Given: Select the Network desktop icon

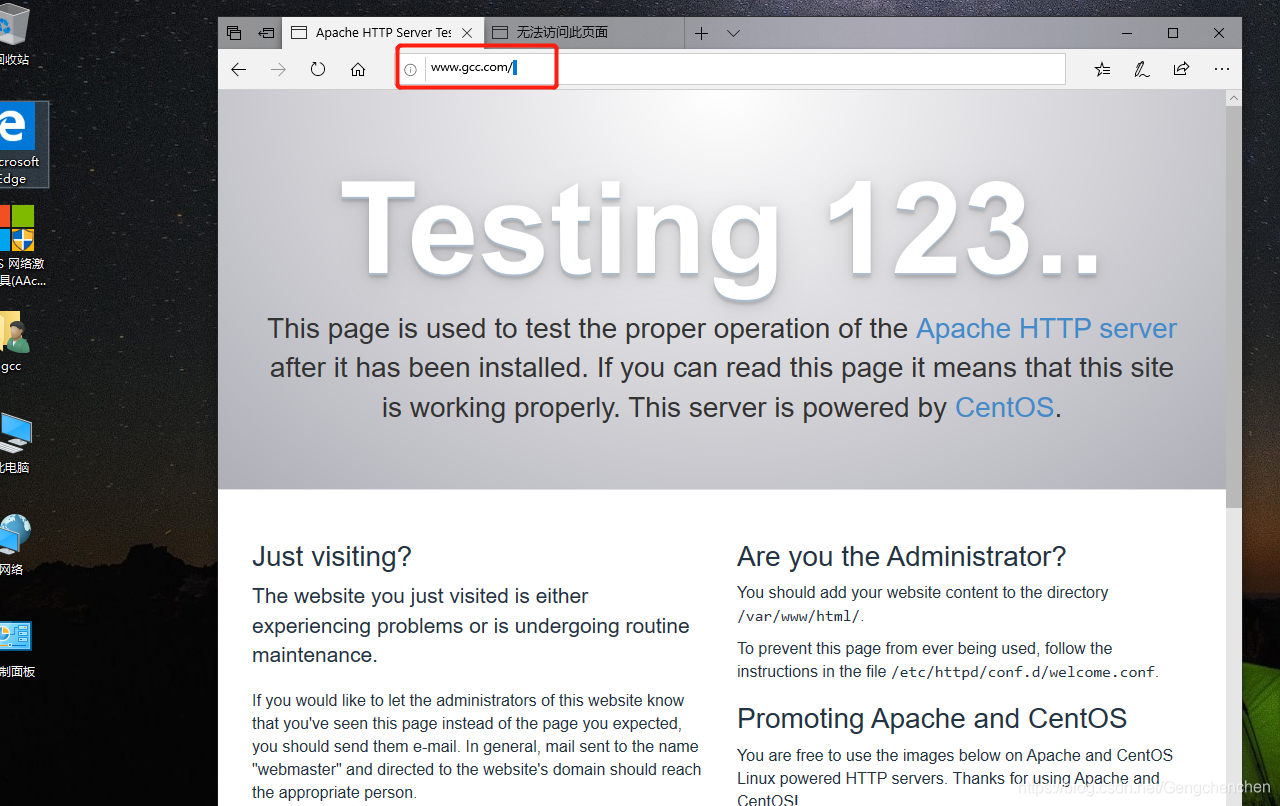Looking at the screenshot, I should coord(14,546).
